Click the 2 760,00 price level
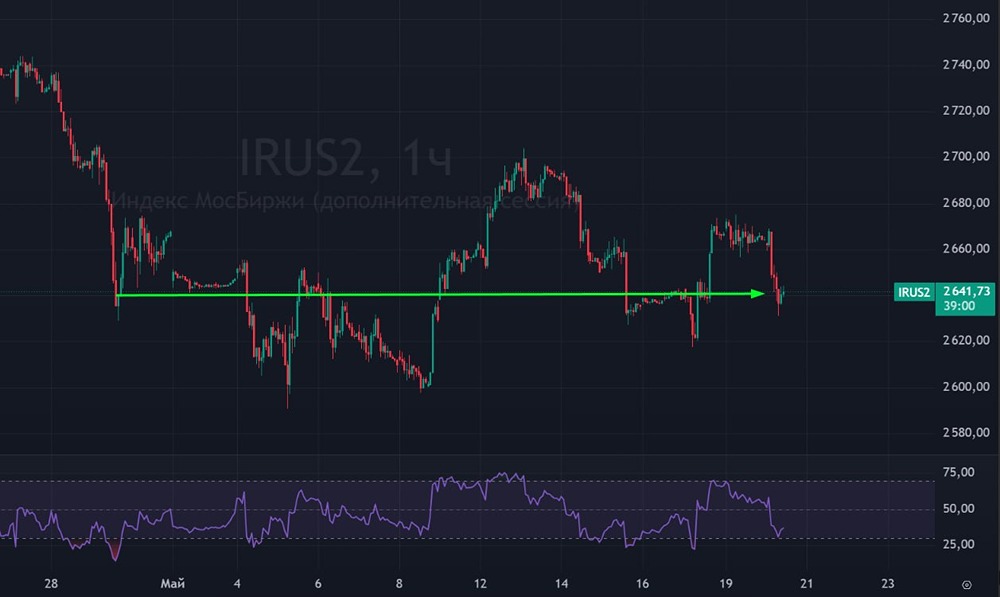The image size is (1000, 597). click(966, 18)
